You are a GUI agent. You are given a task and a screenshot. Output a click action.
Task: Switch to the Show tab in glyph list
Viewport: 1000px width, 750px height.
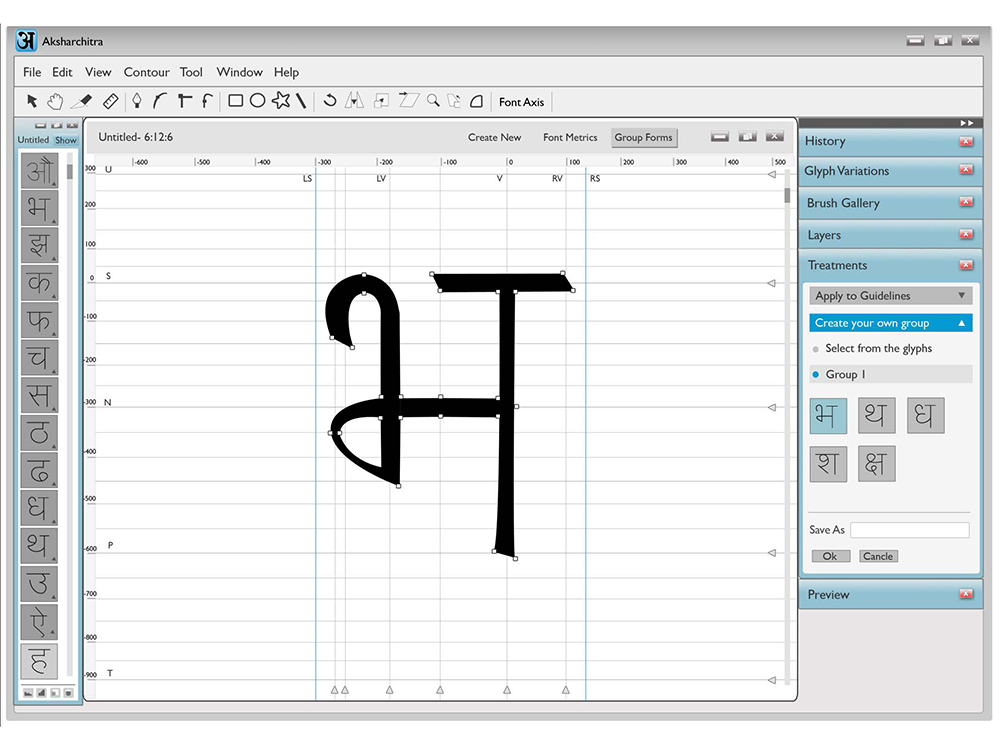click(66, 140)
